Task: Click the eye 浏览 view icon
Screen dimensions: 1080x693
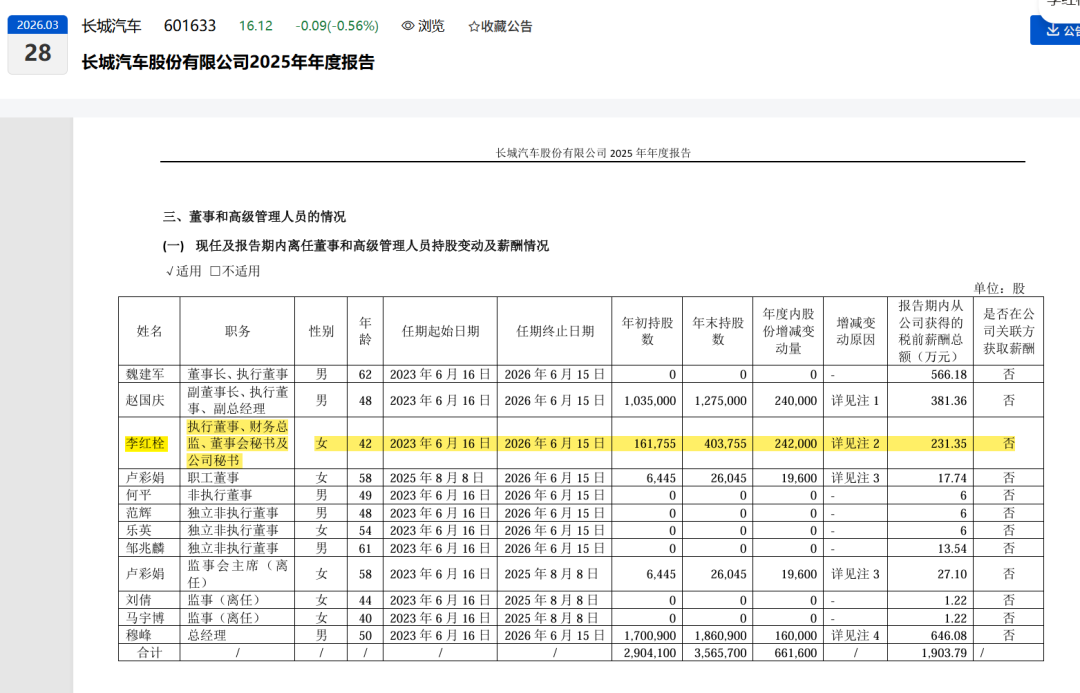Action: click(408, 26)
